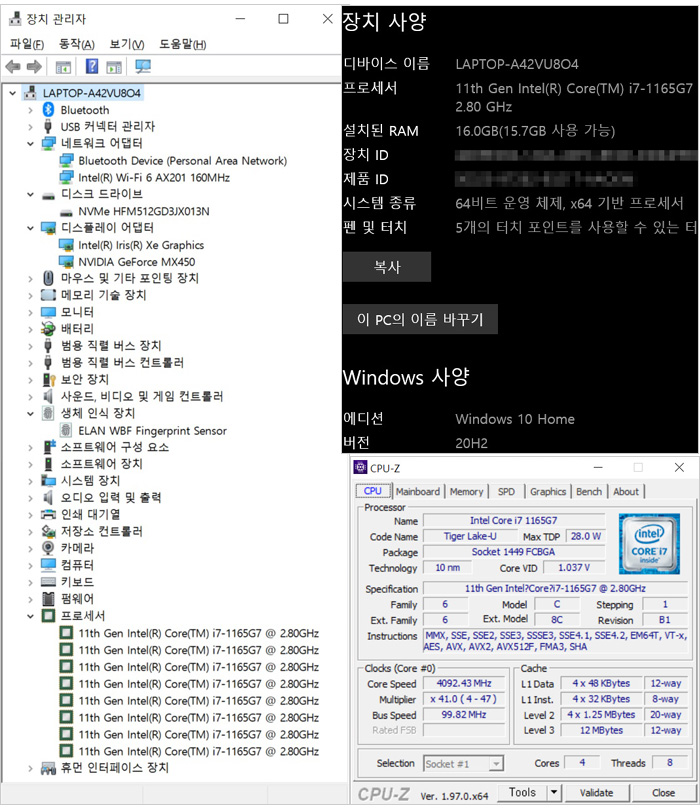The width and height of the screenshot is (700, 809).
Task: Switch to the CPU tab in CPU-Z
Action: click(x=372, y=491)
